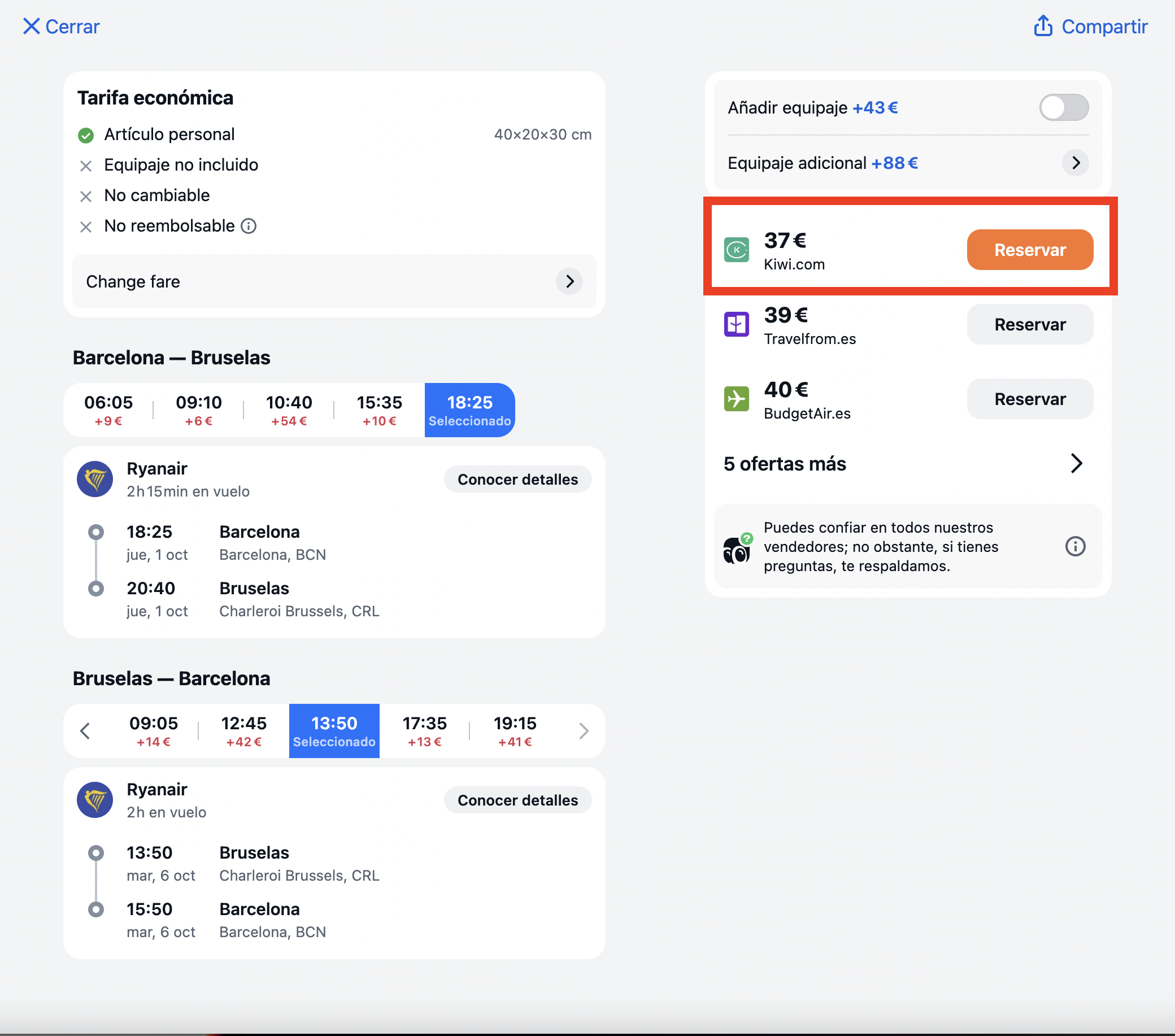Click the Kiwi.com logo icon
The width and height of the screenshot is (1175, 1036).
coord(737,250)
